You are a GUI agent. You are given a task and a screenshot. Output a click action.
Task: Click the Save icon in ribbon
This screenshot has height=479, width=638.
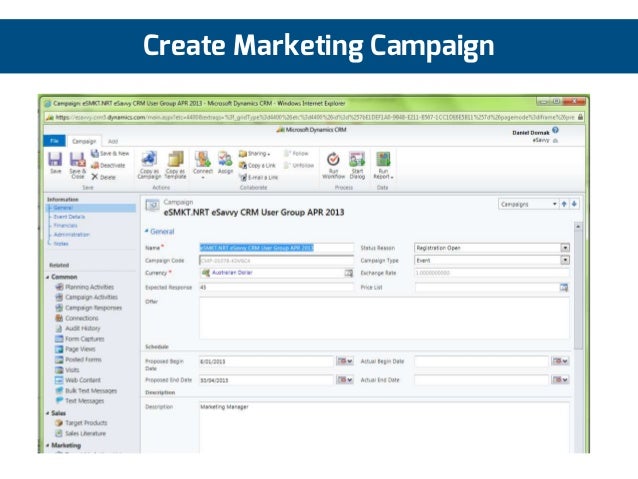55,162
